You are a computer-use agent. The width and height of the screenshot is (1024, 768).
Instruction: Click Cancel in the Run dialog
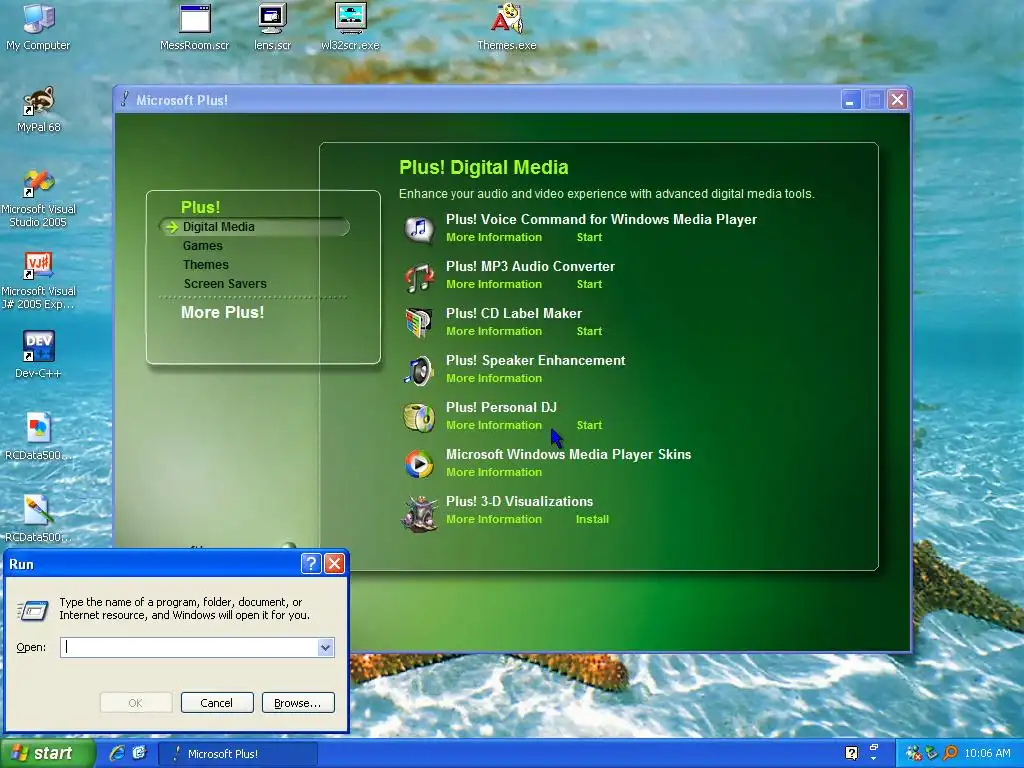(217, 703)
